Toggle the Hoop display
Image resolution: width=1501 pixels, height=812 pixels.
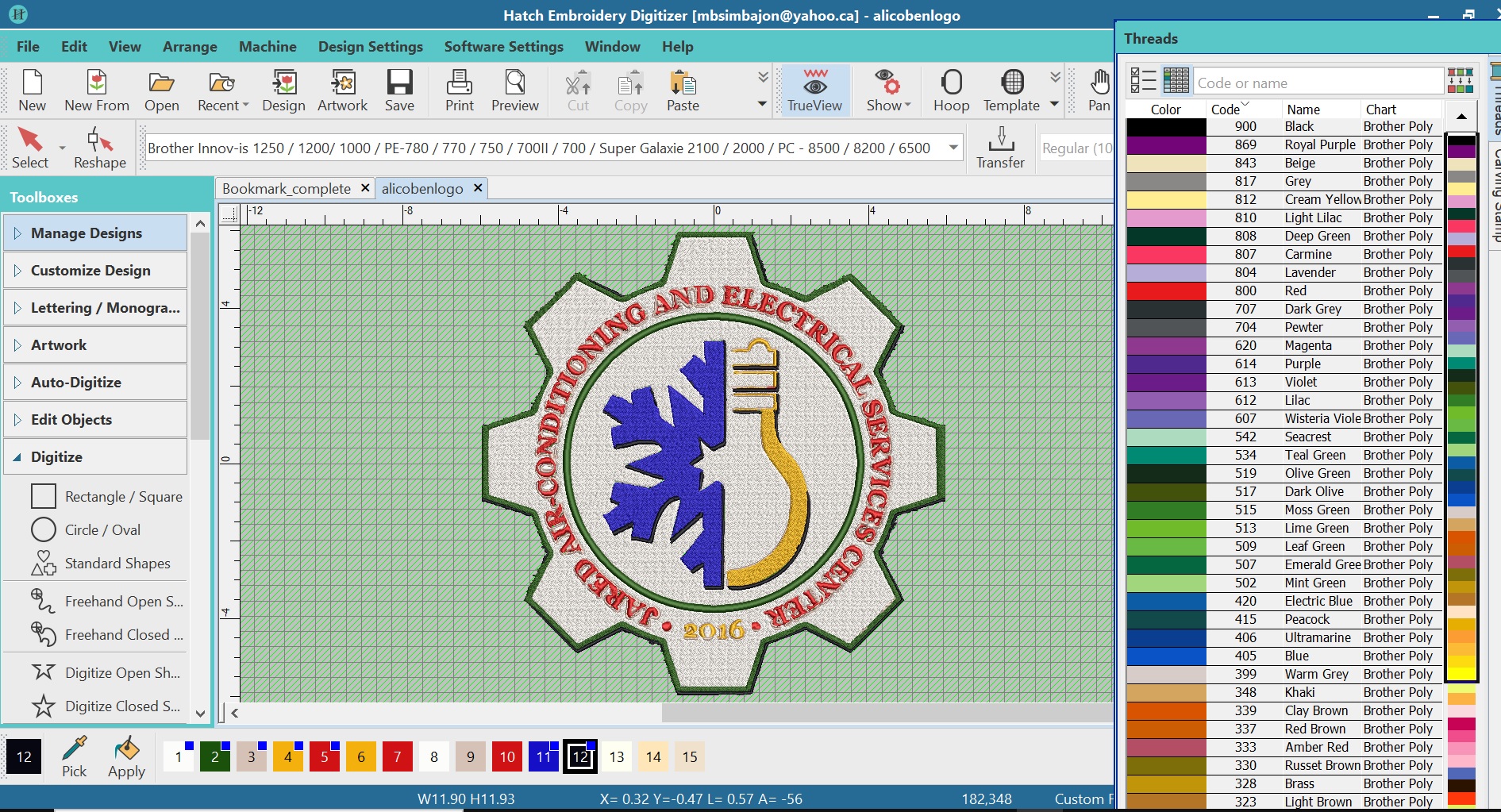[x=951, y=90]
